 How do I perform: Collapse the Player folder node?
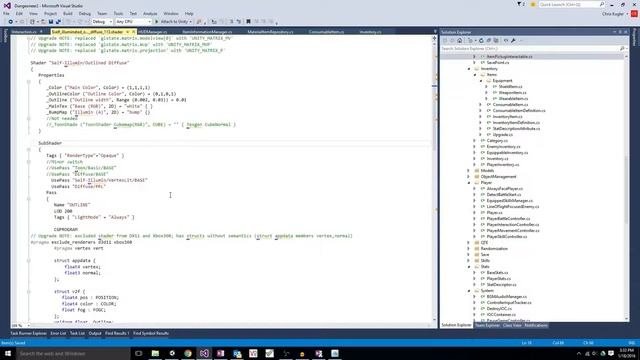pyautogui.click(x=469, y=183)
